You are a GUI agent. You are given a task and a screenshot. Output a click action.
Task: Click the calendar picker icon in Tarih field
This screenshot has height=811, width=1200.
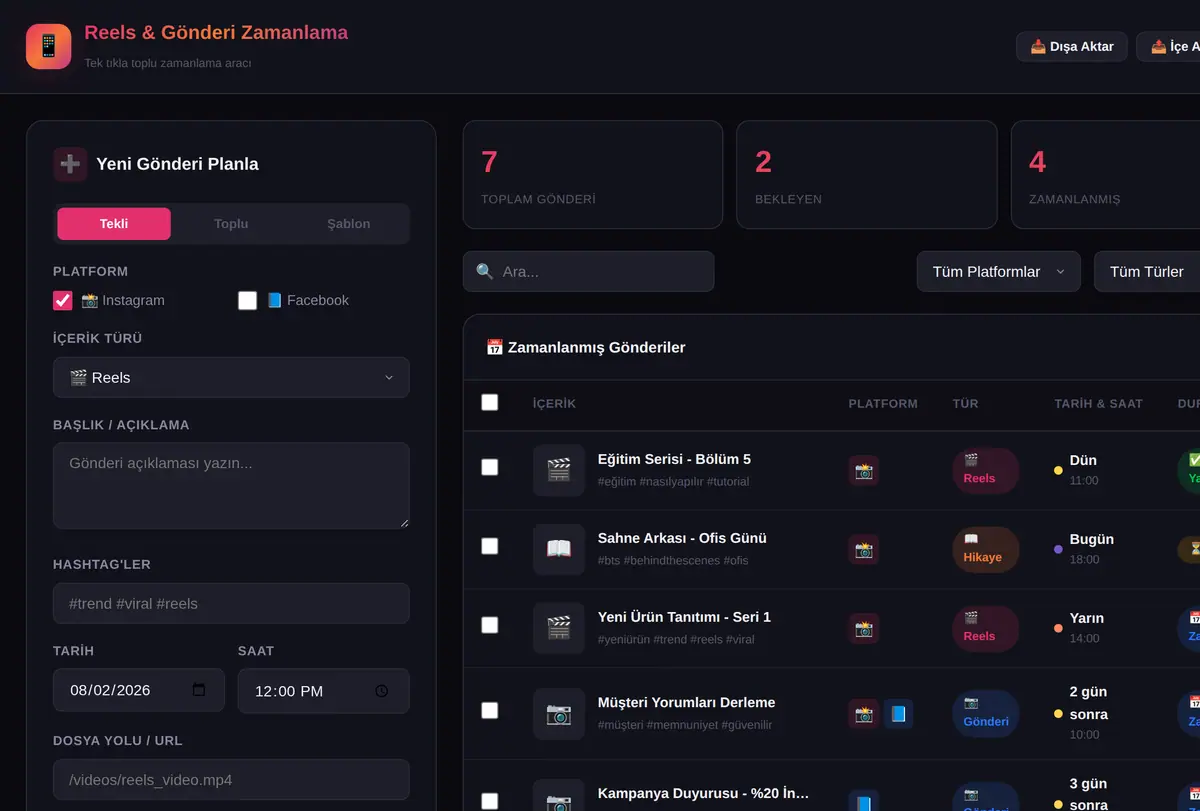(x=199, y=690)
